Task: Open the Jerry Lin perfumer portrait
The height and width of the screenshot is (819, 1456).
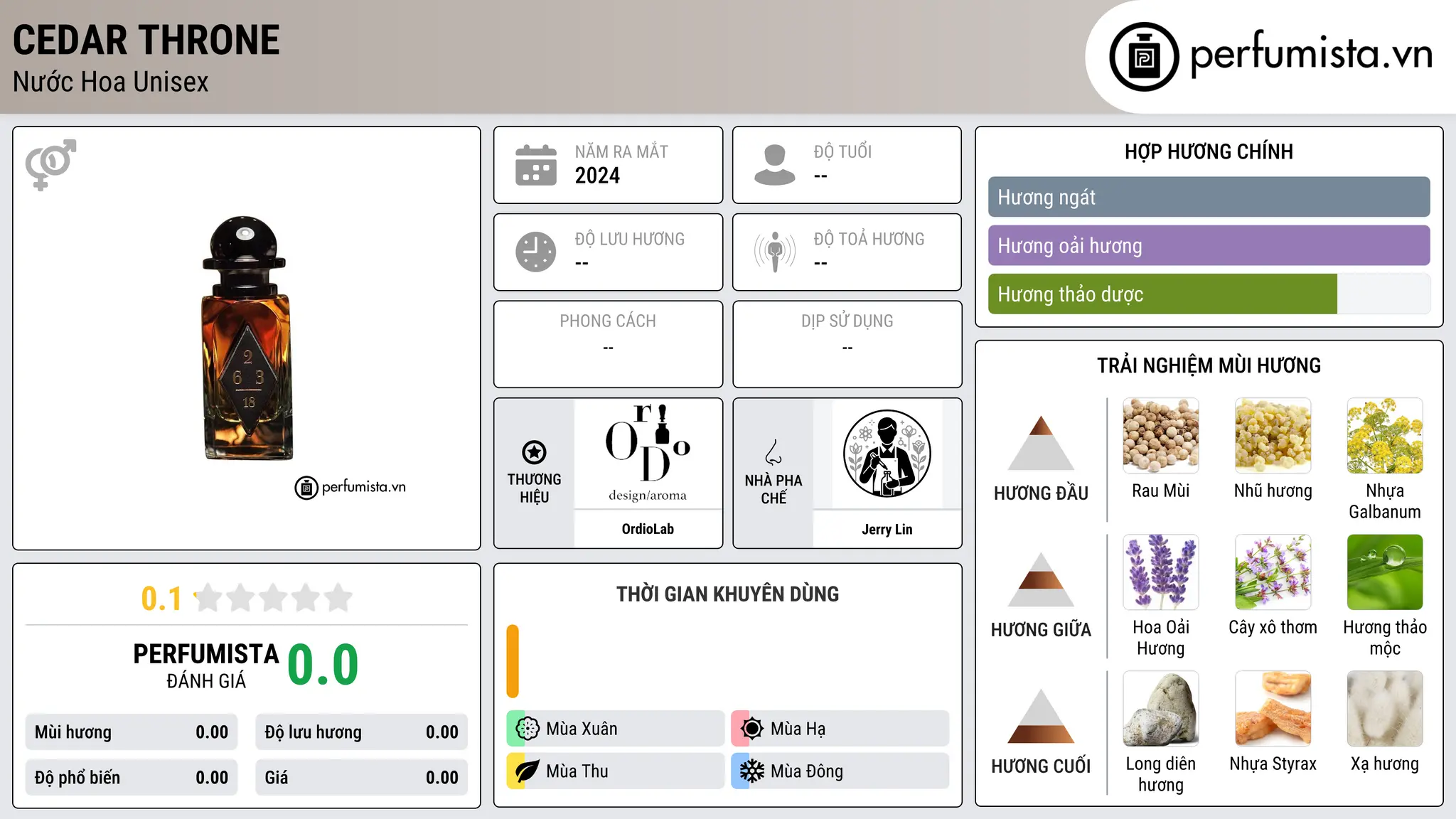Action: [887, 454]
